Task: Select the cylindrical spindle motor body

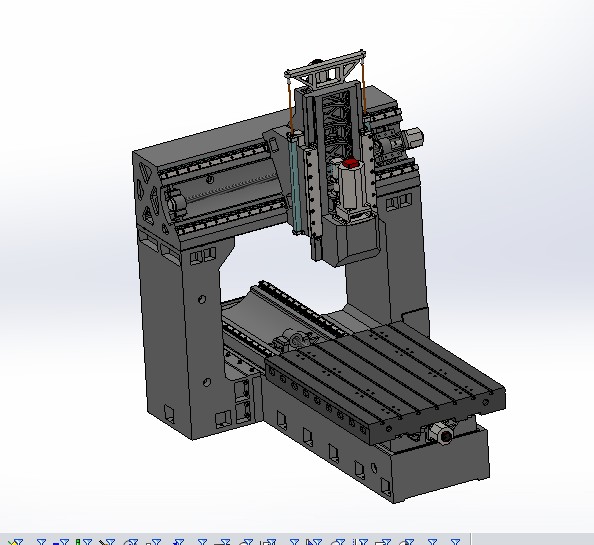Action: tap(350, 186)
